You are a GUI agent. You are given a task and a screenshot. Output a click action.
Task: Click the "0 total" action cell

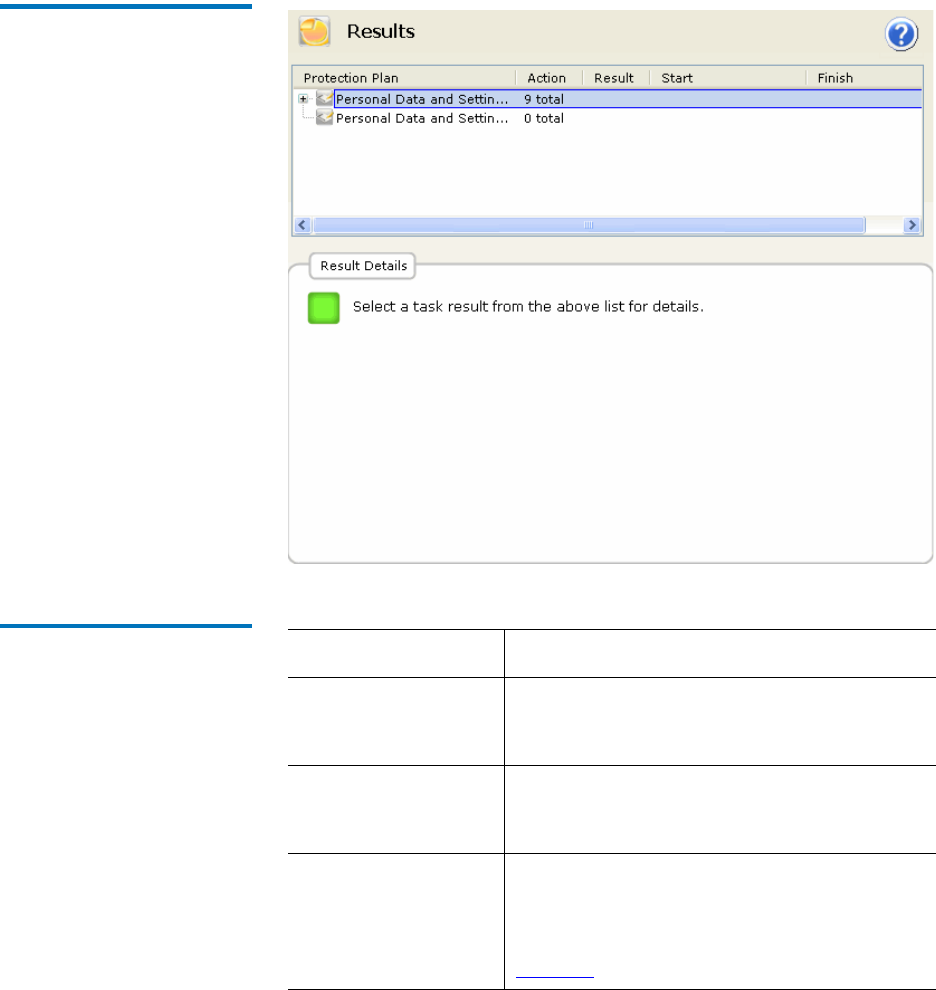544,118
